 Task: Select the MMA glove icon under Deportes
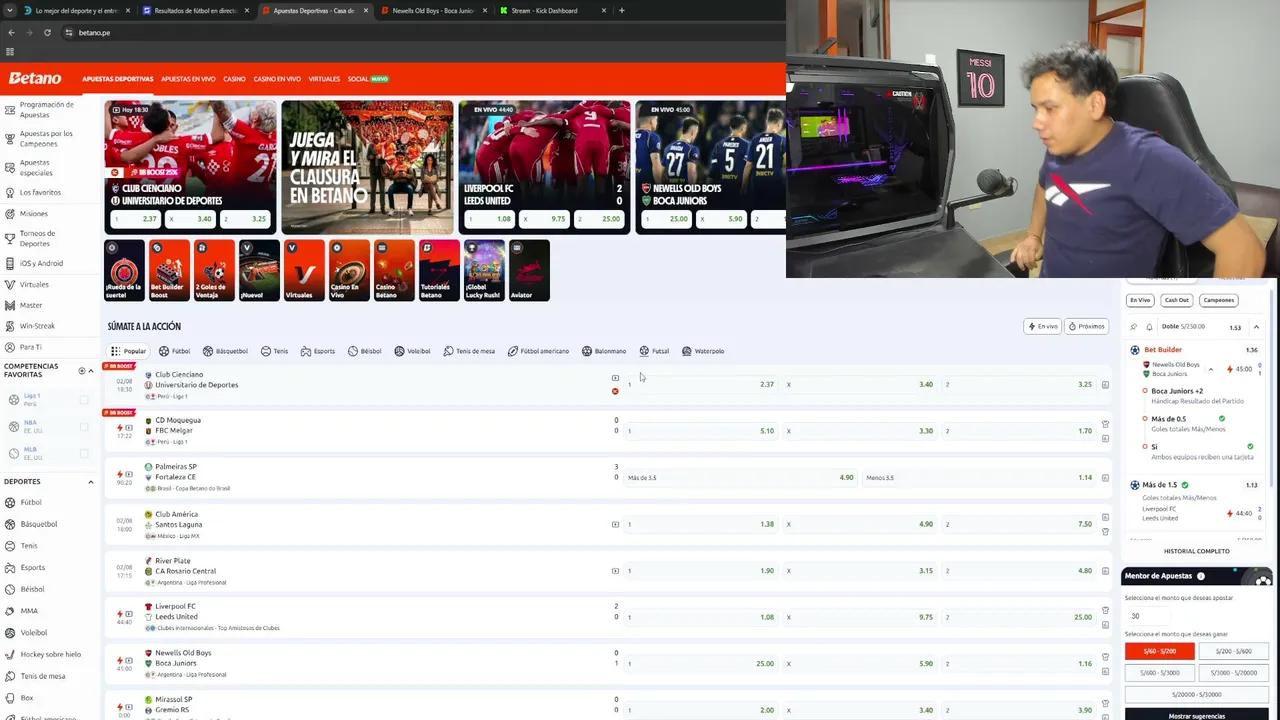[9, 611]
